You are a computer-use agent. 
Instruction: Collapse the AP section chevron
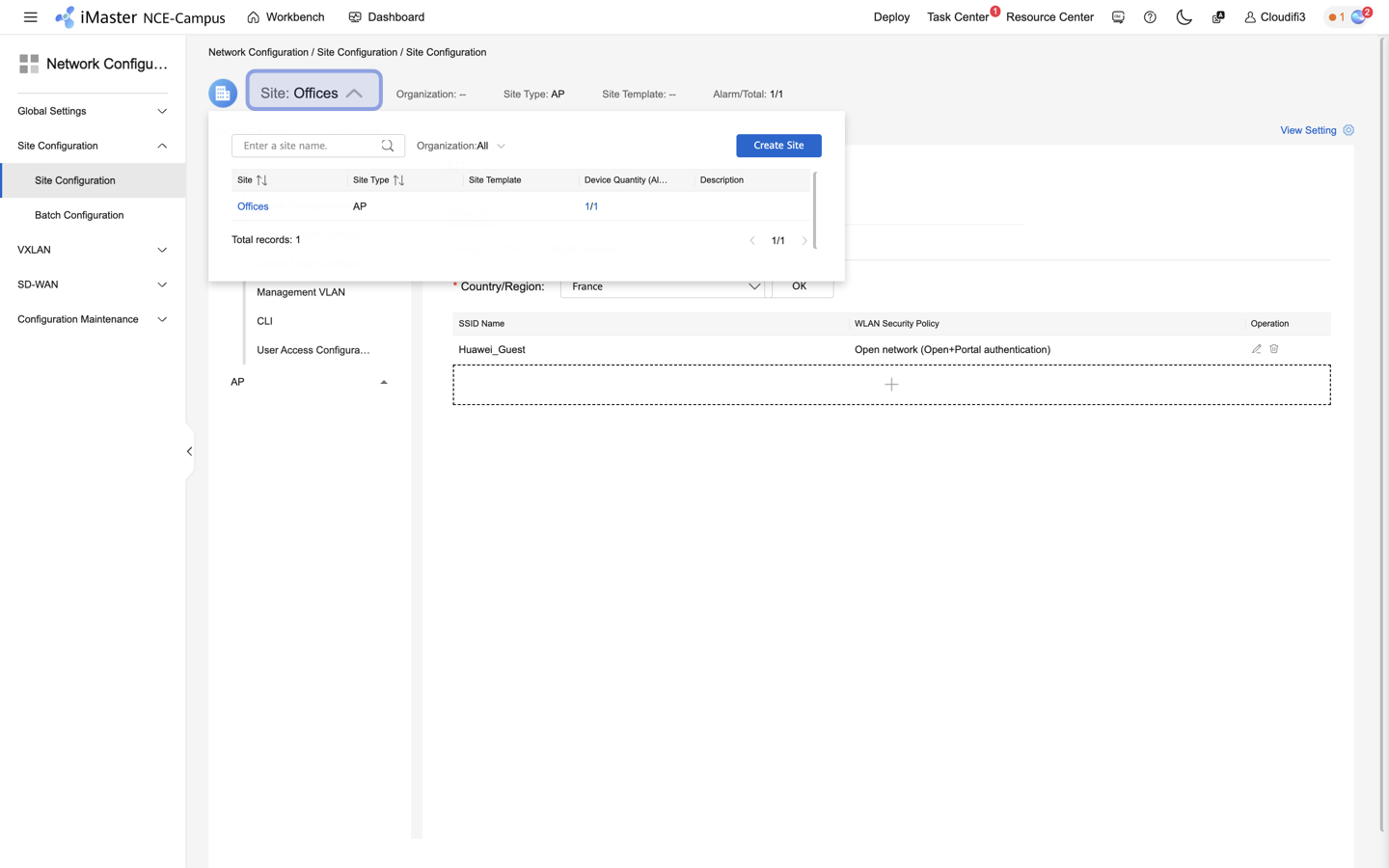[x=383, y=381]
